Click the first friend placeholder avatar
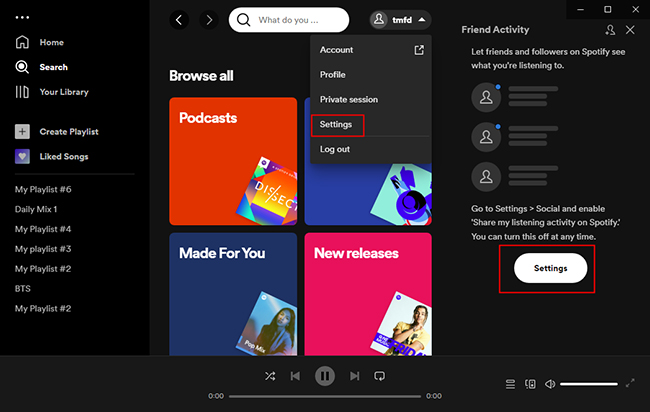Viewport: 650px width, 412px height. pos(486,97)
